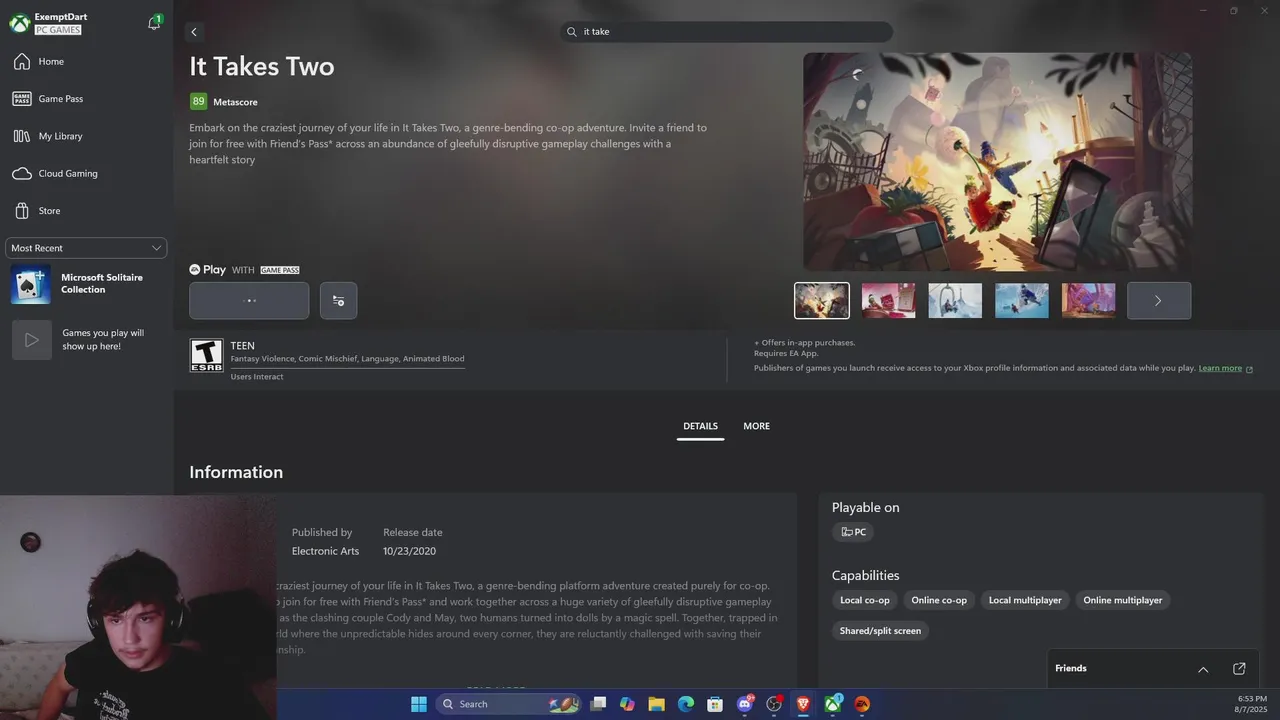Open the manage game options button
This screenshot has height=720, width=1280.
point(338,300)
